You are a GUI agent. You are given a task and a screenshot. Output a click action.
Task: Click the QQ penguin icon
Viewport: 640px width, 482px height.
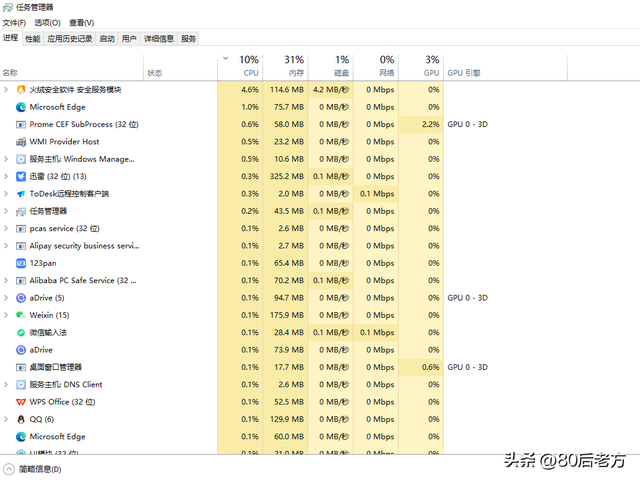click(x=21, y=419)
